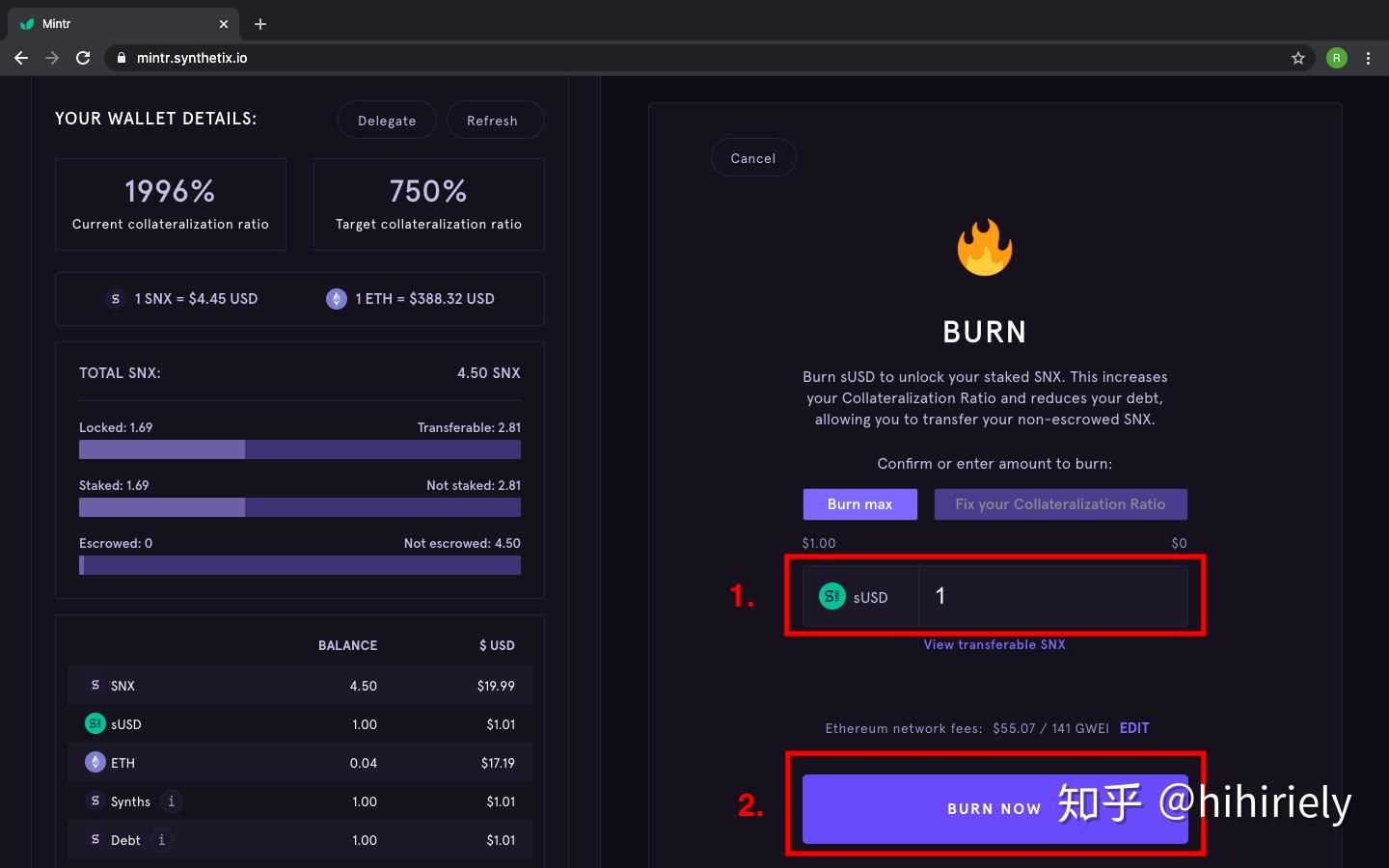Click the 1 ETH = $388.32 USD text

(x=424, y=299)
